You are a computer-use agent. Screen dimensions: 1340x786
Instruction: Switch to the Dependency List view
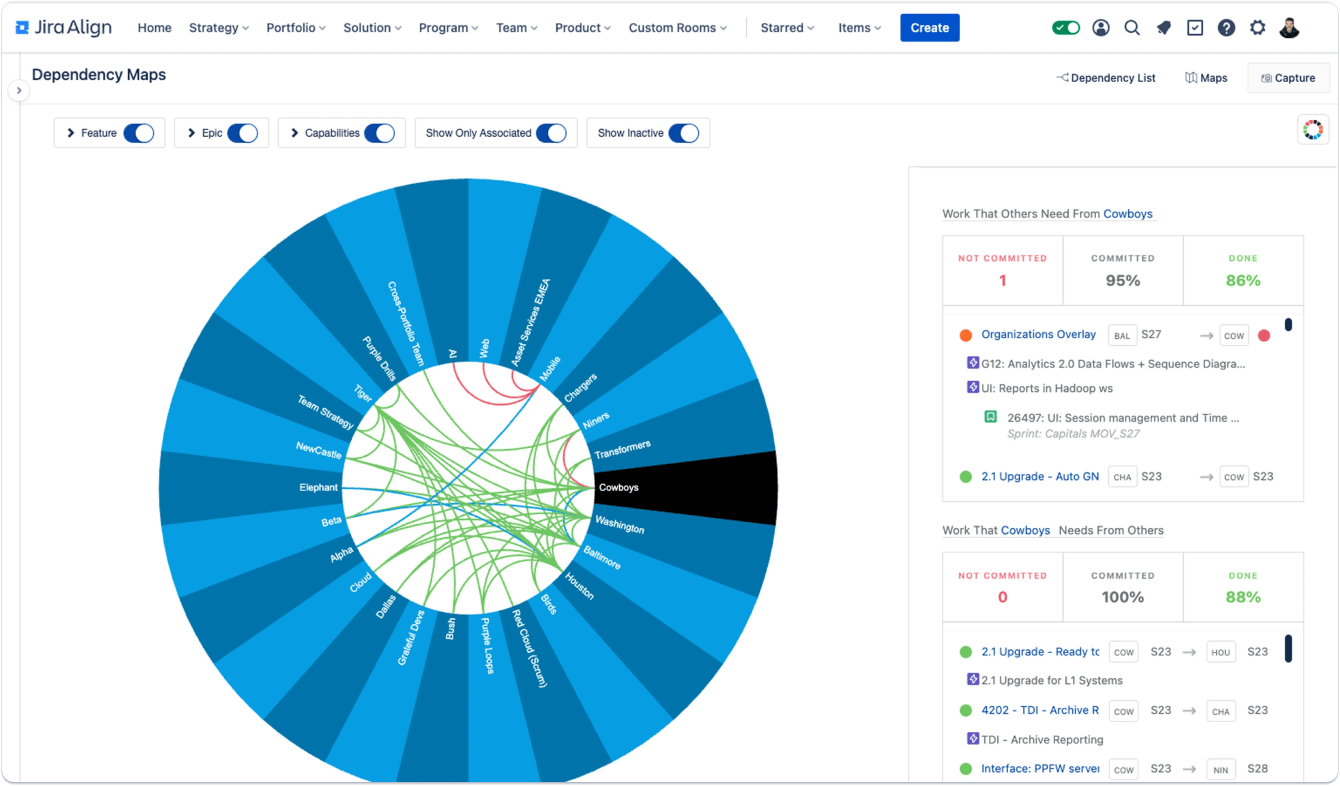(1106, 78)
